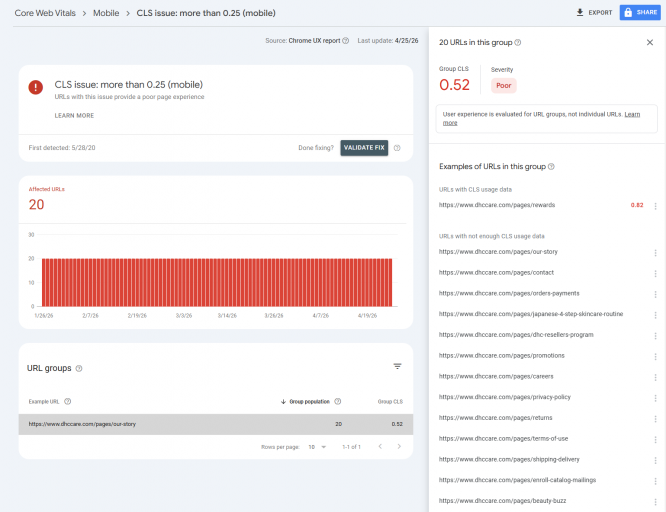Viewport: 666px width, 512px height.
Task: Open more options for pages/rewards URL
Action: 655,206
